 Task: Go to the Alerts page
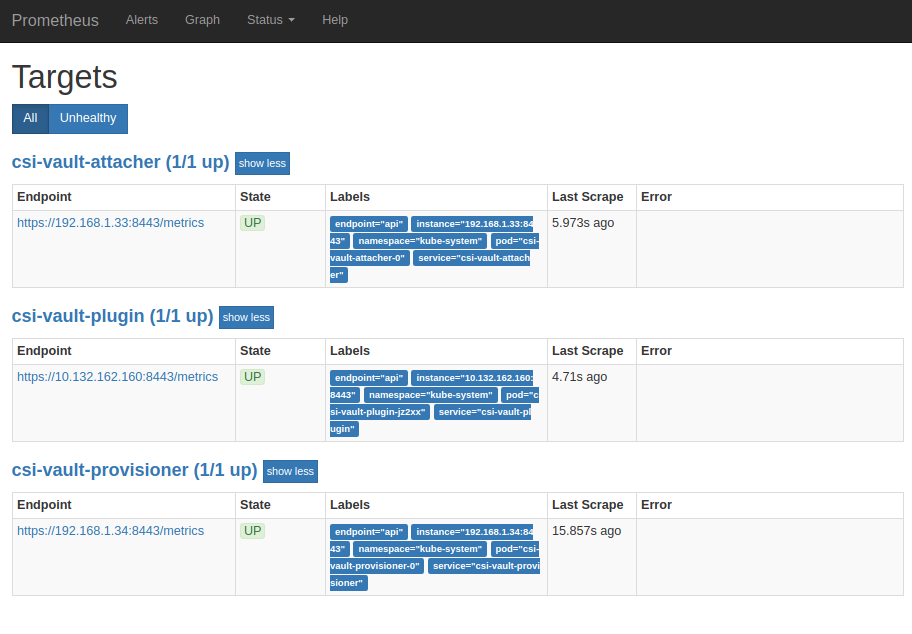142,20
